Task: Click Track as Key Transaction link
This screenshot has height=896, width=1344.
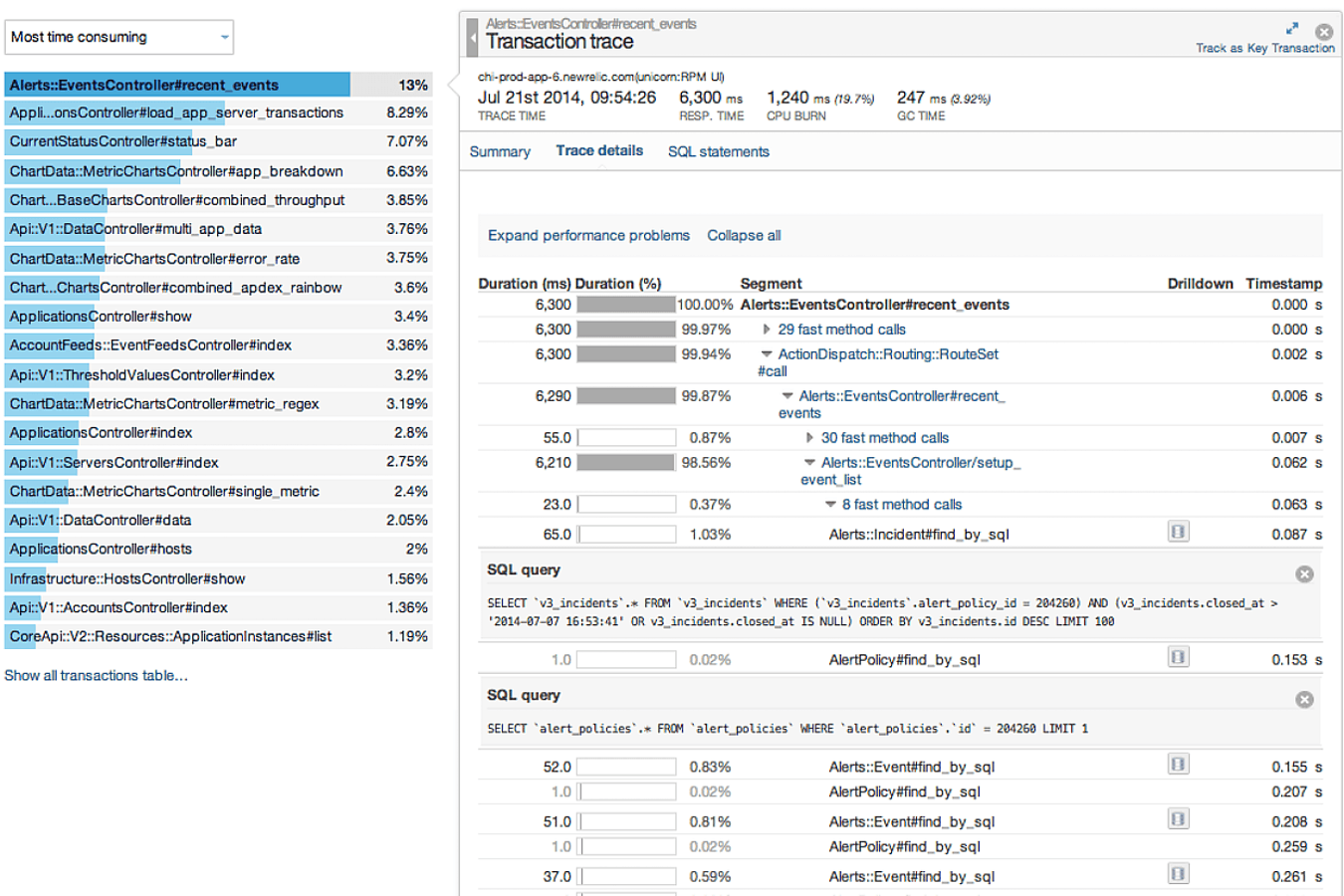Action: (1264, 48)
